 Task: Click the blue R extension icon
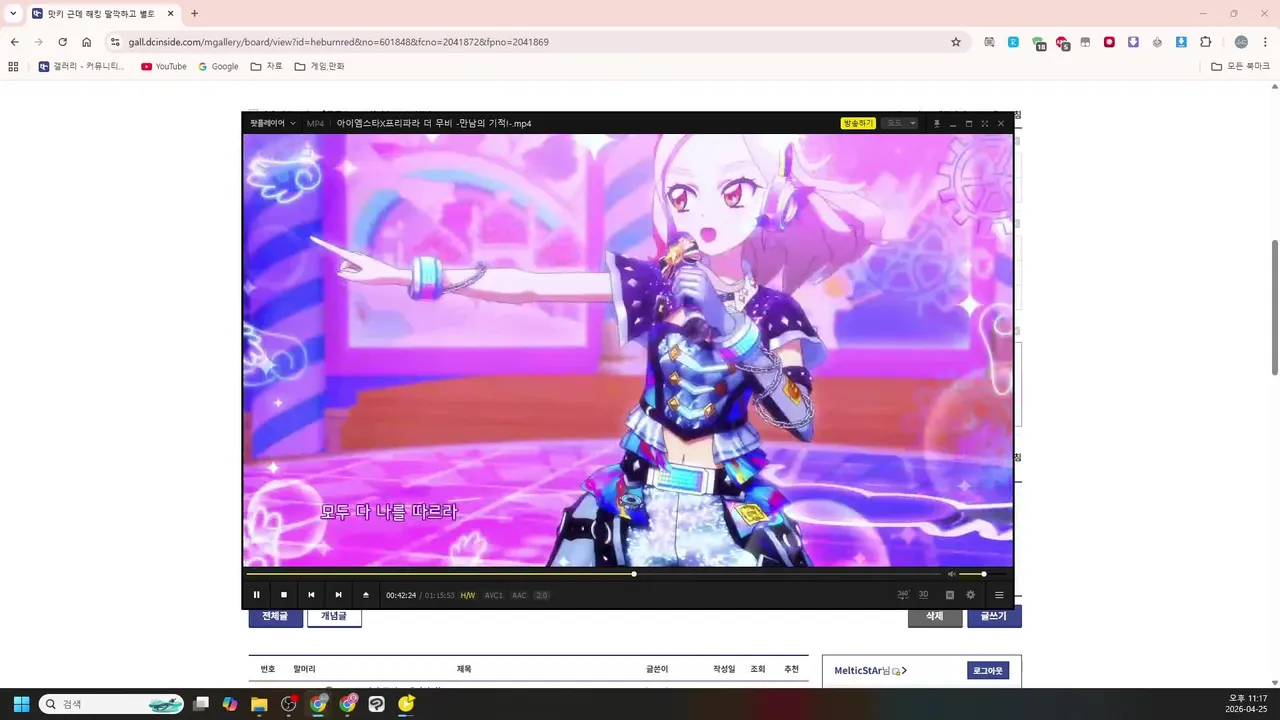[1013, 42]
